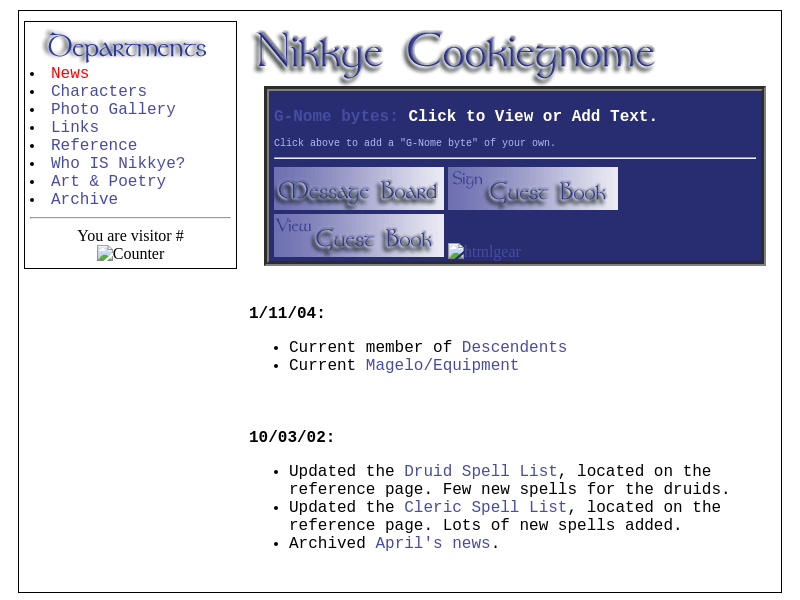
Task: Open the Druid Spell List link
Action: point(480,471)
